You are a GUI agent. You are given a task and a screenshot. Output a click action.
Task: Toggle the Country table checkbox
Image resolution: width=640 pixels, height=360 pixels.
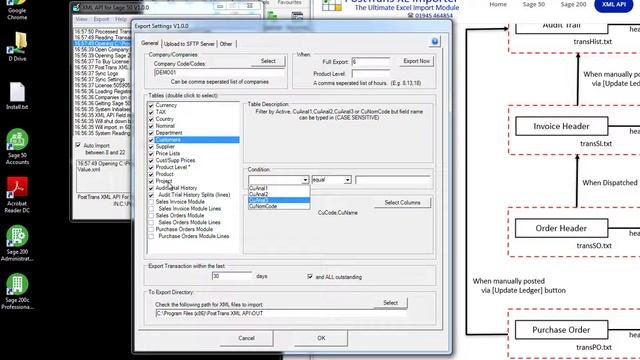(151, 119)
